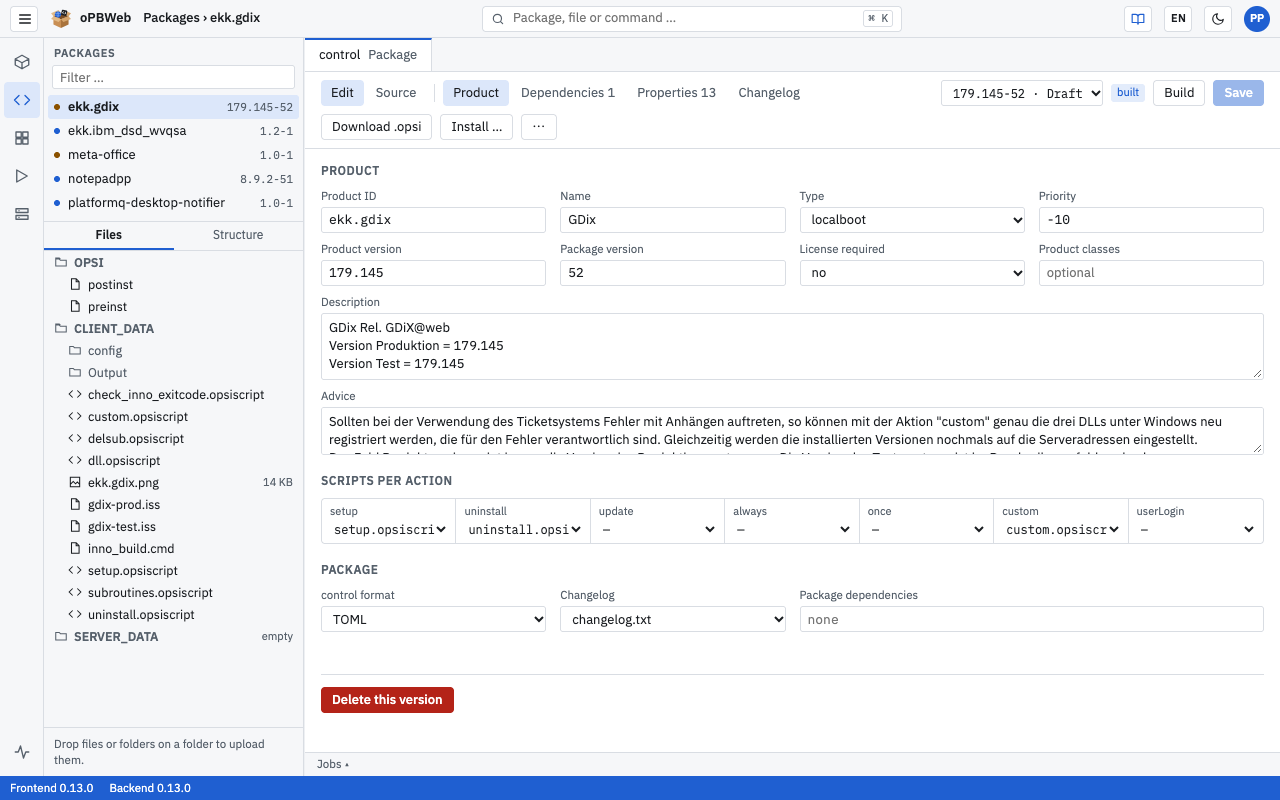Open the version 179.145-52 Draft dropdown
1280x800 pixels.
tap(1022, 93)
